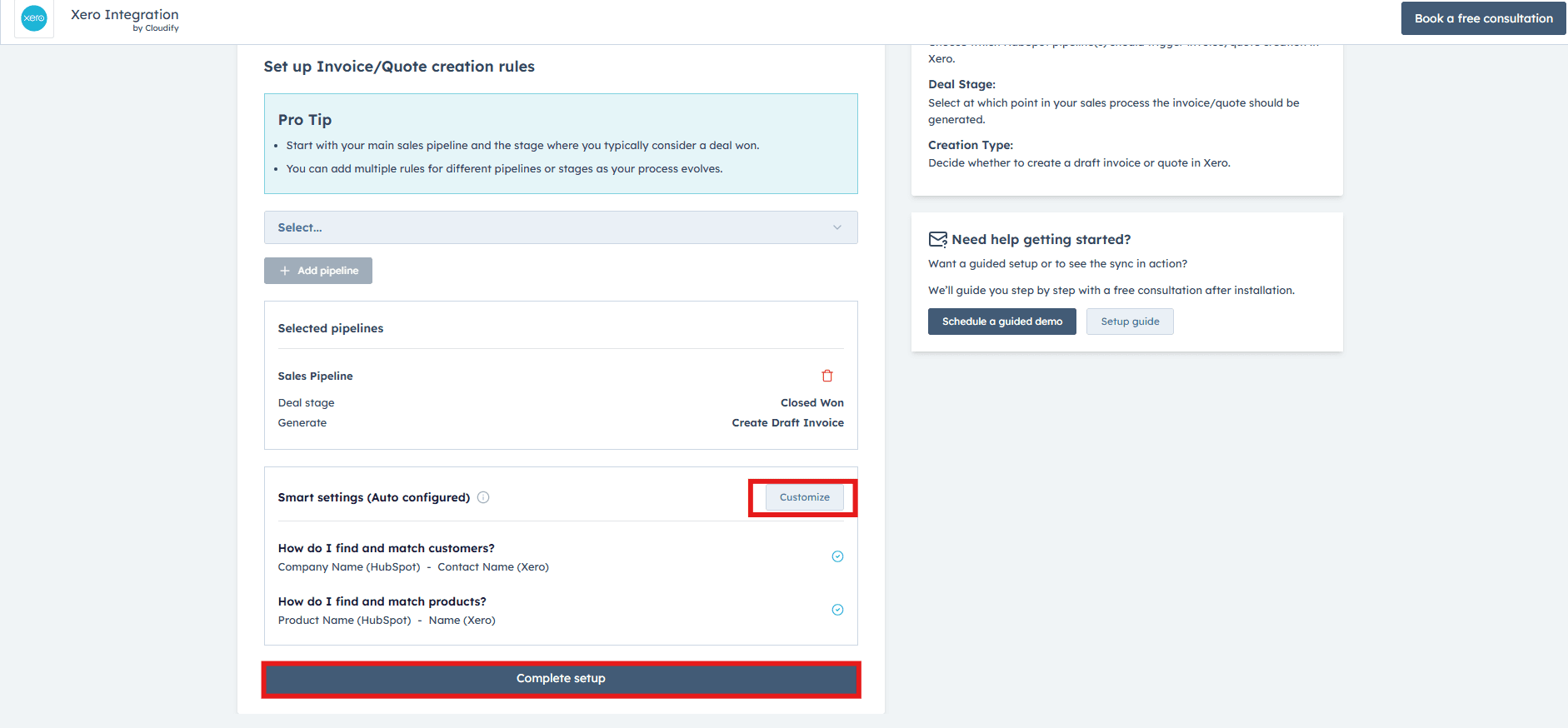This screenshot has height=728, width=1568.
Task: Click the 'Closed Won' value
Action: 812,403
